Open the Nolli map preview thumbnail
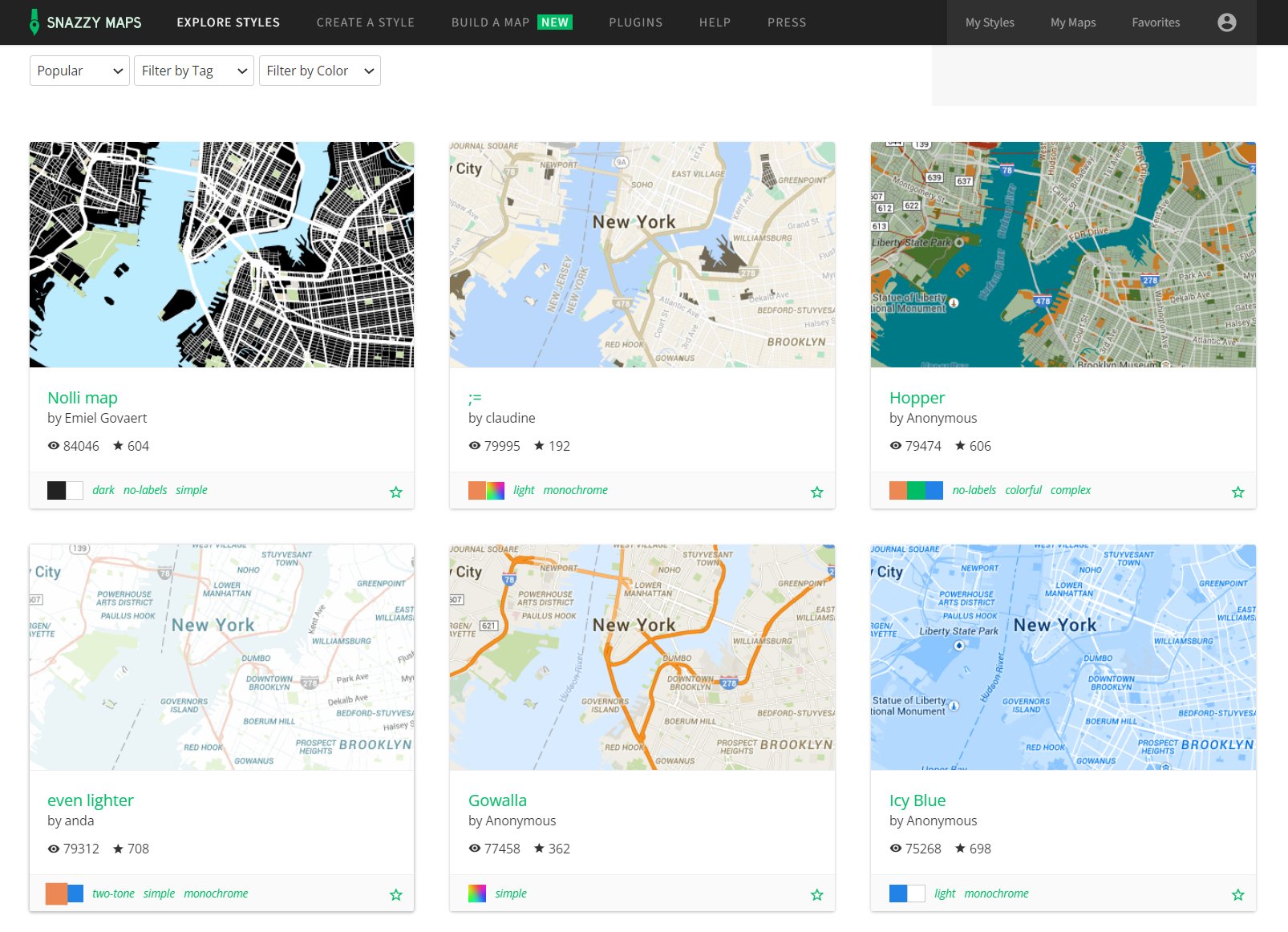 coord(222,255)
